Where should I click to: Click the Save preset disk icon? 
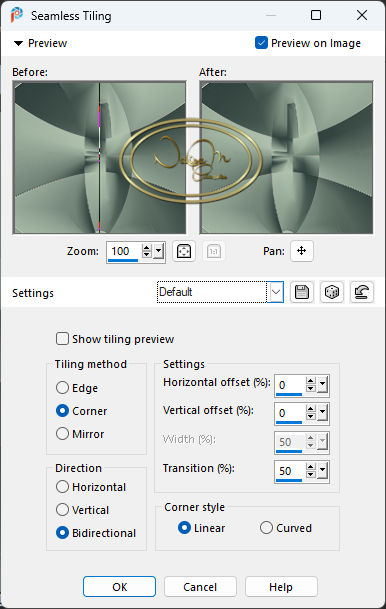pos(302,292)
